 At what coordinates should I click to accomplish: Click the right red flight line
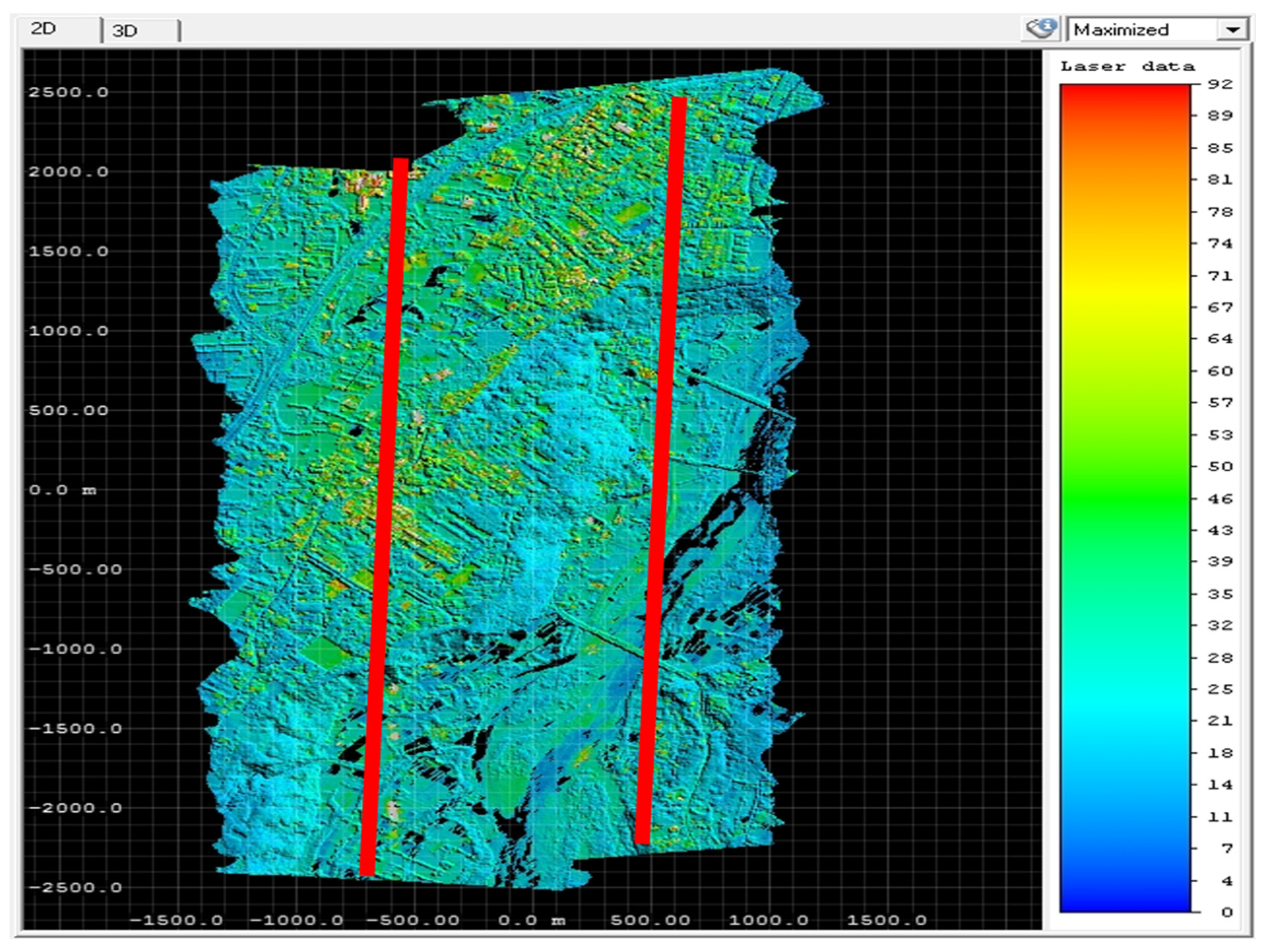pyautogui.click(x=661, y=471)
